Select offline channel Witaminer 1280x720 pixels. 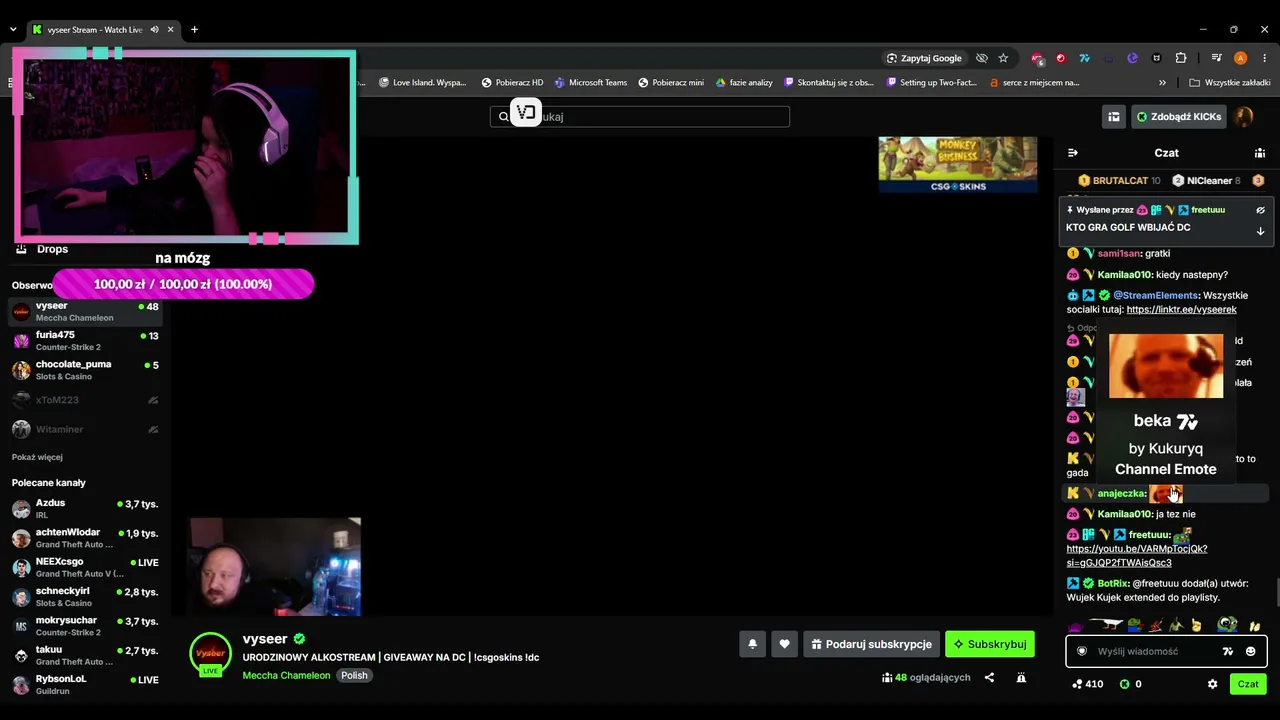(x=85, y=429)
